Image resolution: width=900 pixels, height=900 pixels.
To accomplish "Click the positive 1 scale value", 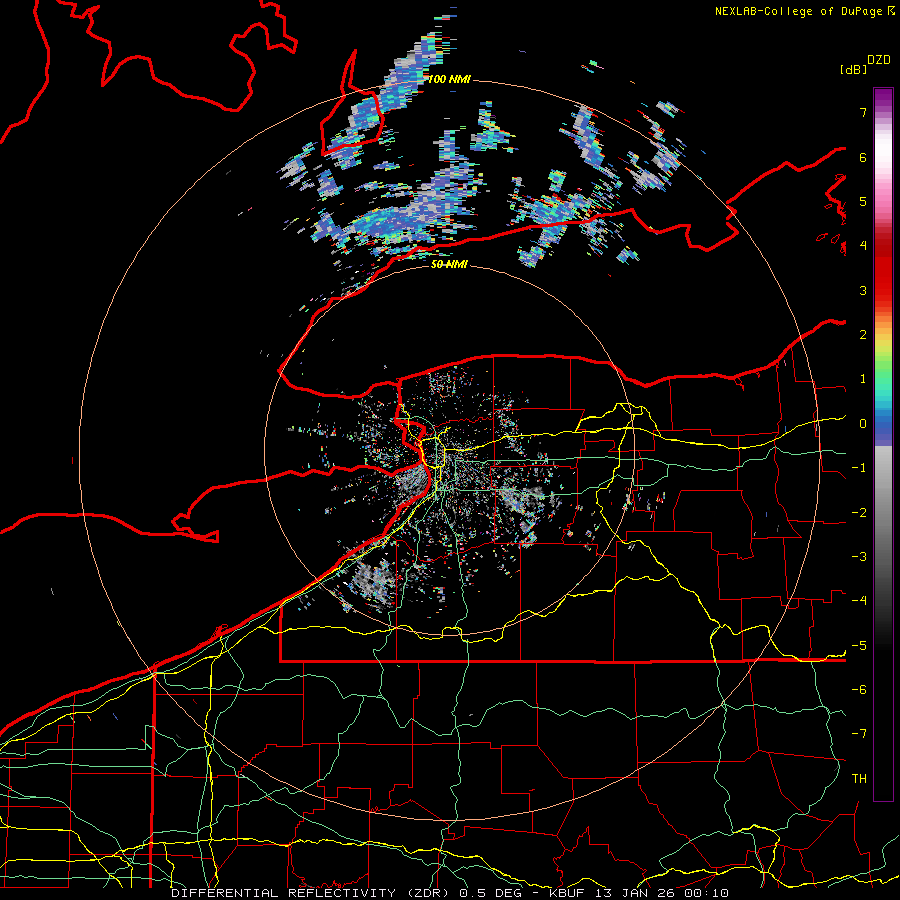I will point(863,379).
